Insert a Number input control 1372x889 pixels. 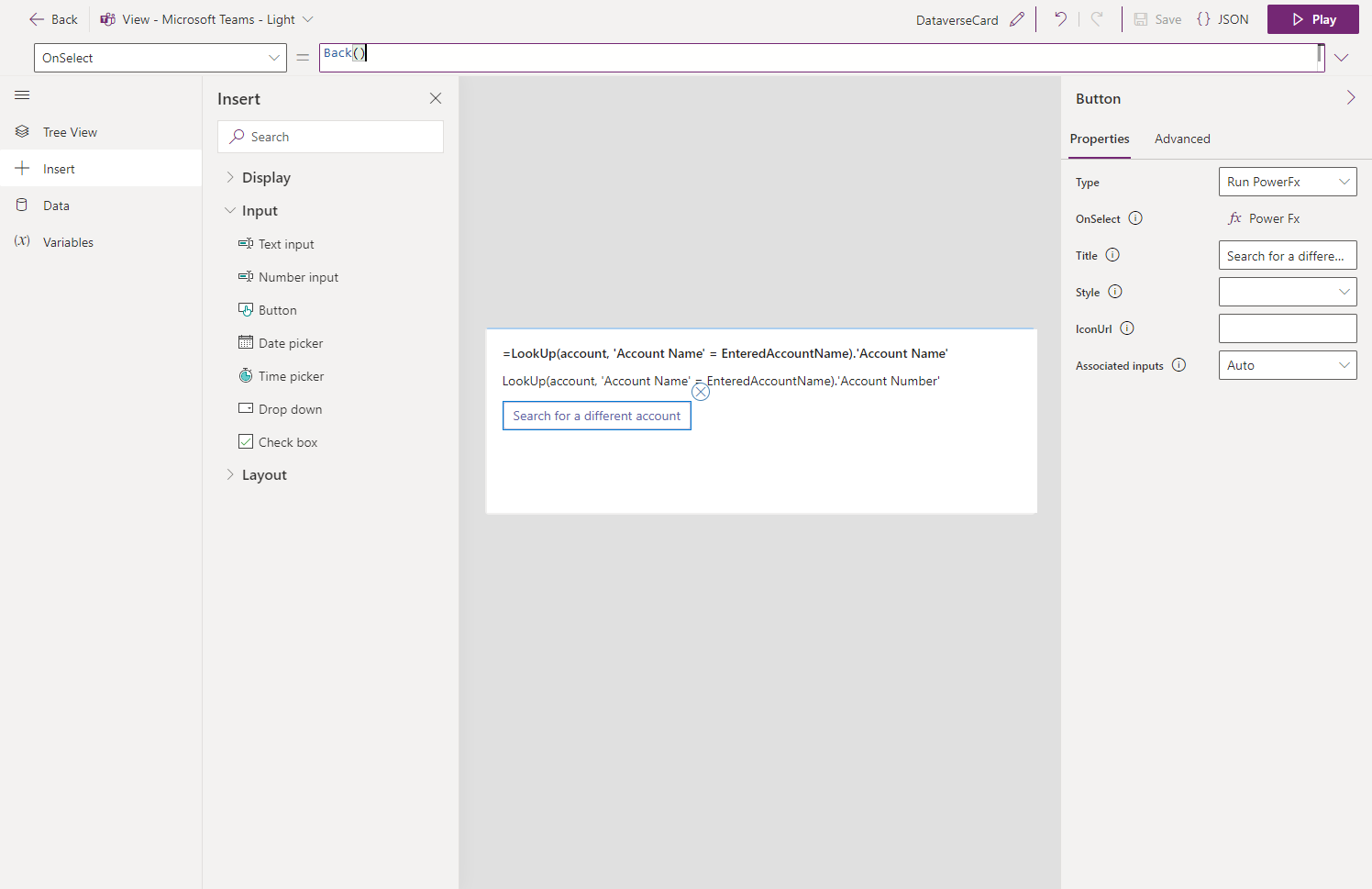pyautogui.click(x=289, y=277)
